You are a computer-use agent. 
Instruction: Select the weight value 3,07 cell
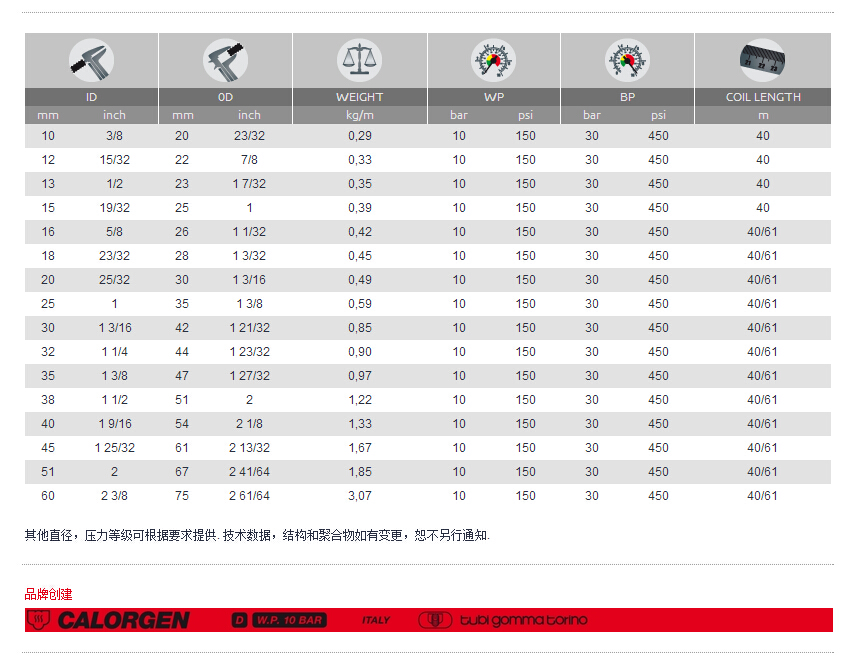tap(359, 496)
